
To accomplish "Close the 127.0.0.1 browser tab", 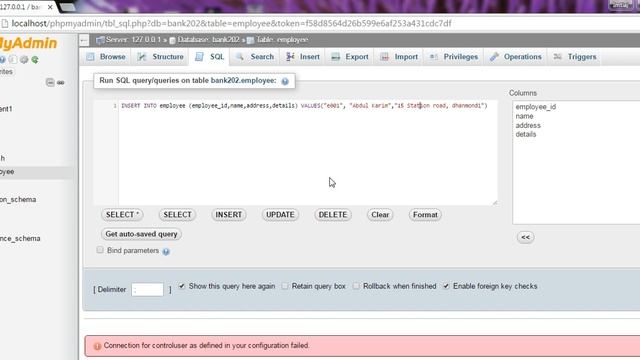I will tap(50, 7).
